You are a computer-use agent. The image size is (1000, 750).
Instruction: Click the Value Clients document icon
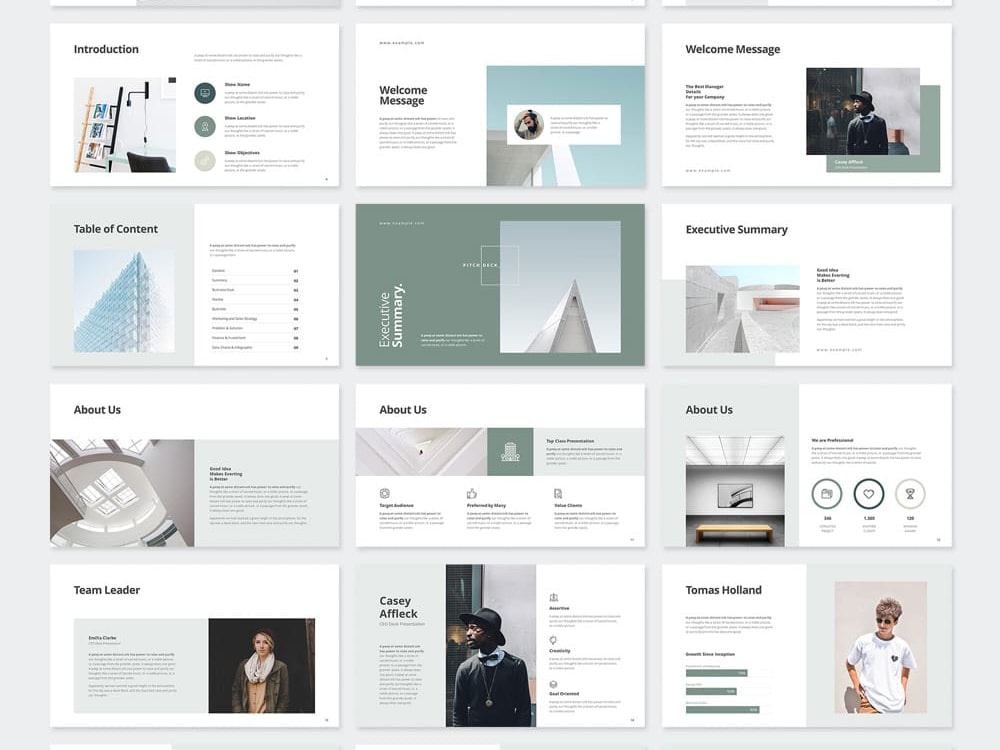click(x=558, y=493)
